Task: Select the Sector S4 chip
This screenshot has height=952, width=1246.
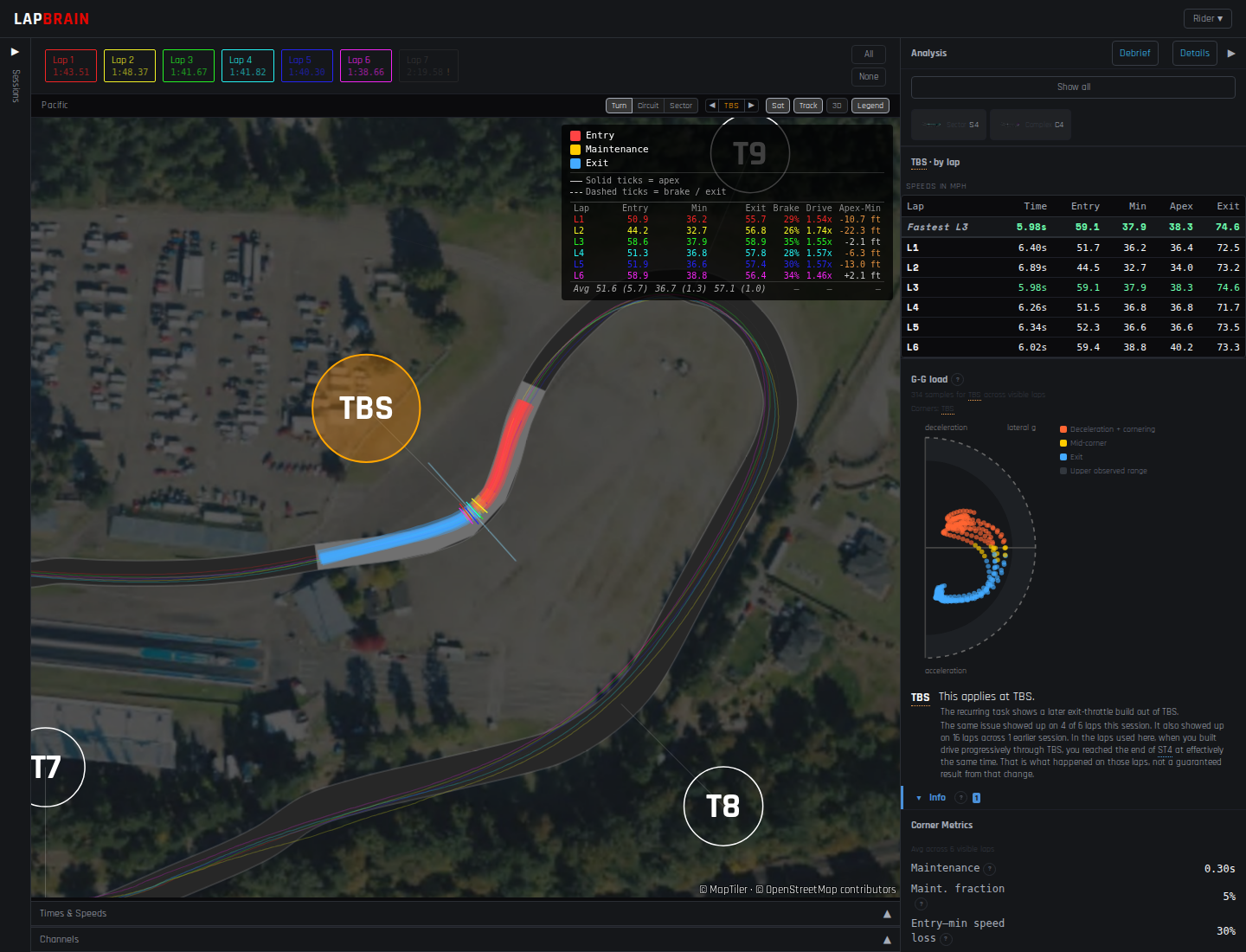Action: pyautogui.click(x=949, y=125)
